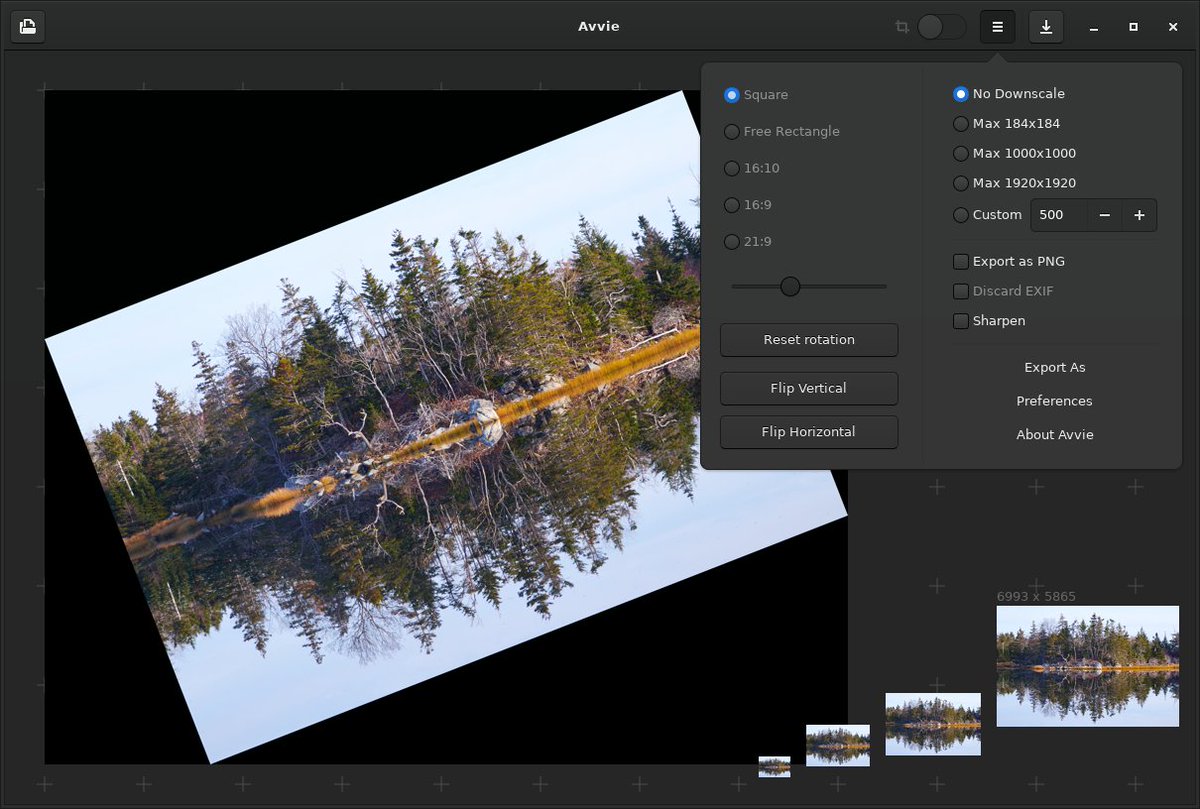Viewport: 1200px width, 809px height.
Task: Open Preferences from the menu
Action: [1055, 401]
